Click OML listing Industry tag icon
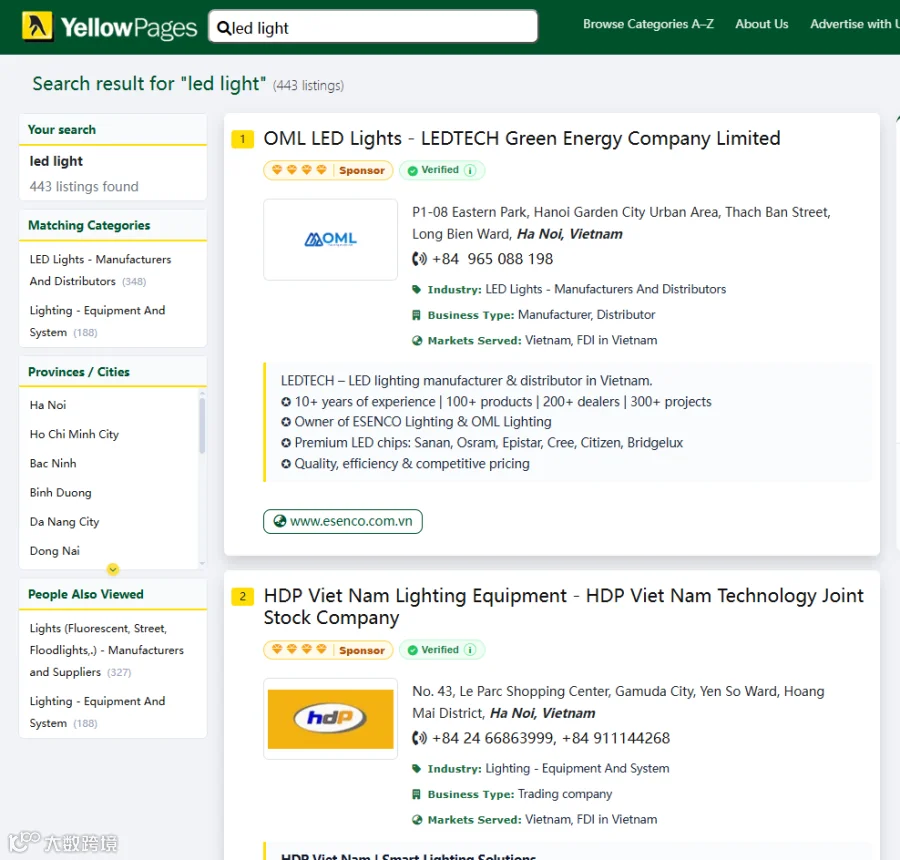This screenshot has height=860, width=900. pyautogui.click(x=417, y=289)
